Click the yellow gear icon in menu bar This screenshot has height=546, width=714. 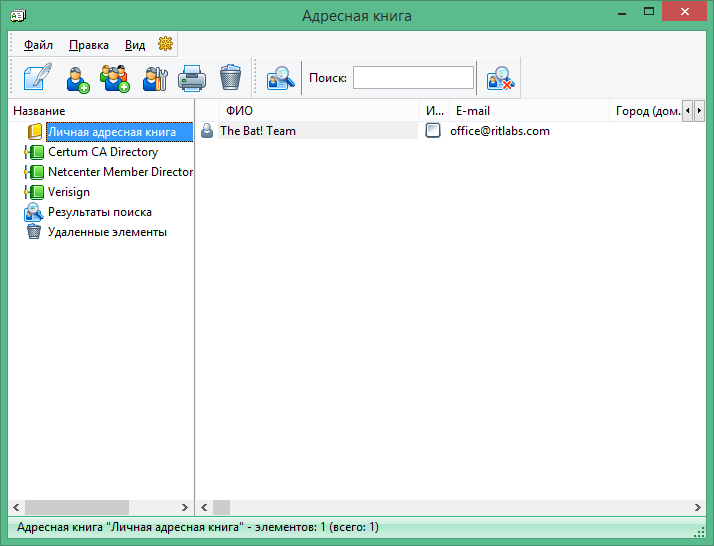165,44
